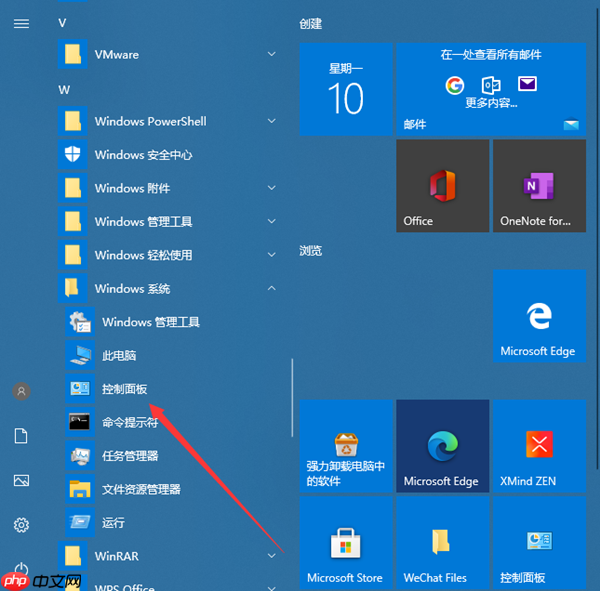Click the app list scrollbar thumb
Image resolution: width=600 pixels, height=591 pixels.
point(292,397)
